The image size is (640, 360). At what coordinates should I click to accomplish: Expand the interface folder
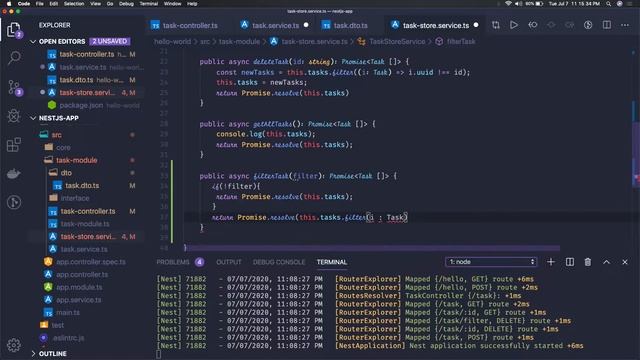point(75,198)
